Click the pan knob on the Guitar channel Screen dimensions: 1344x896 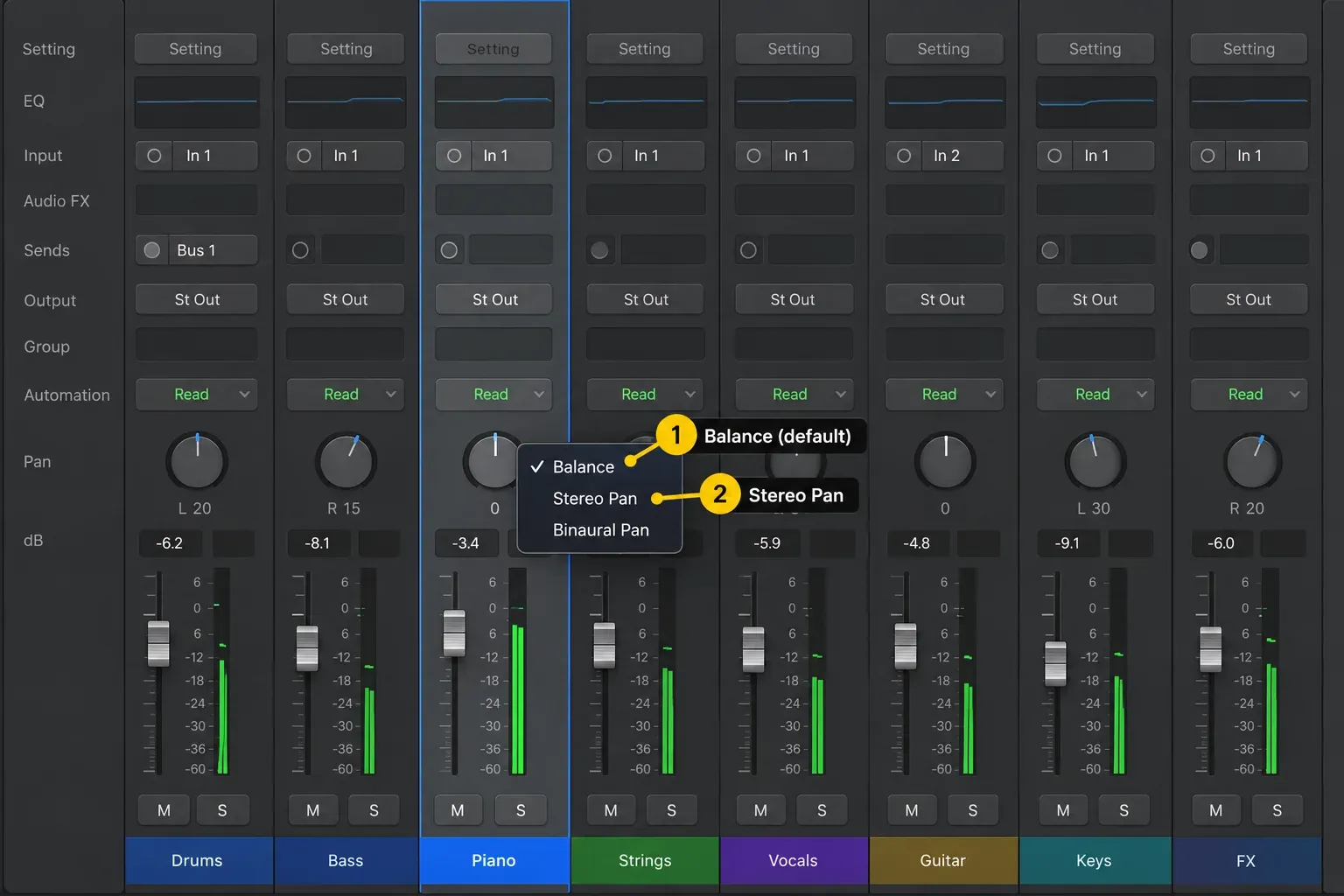click(x=946, y=461)
